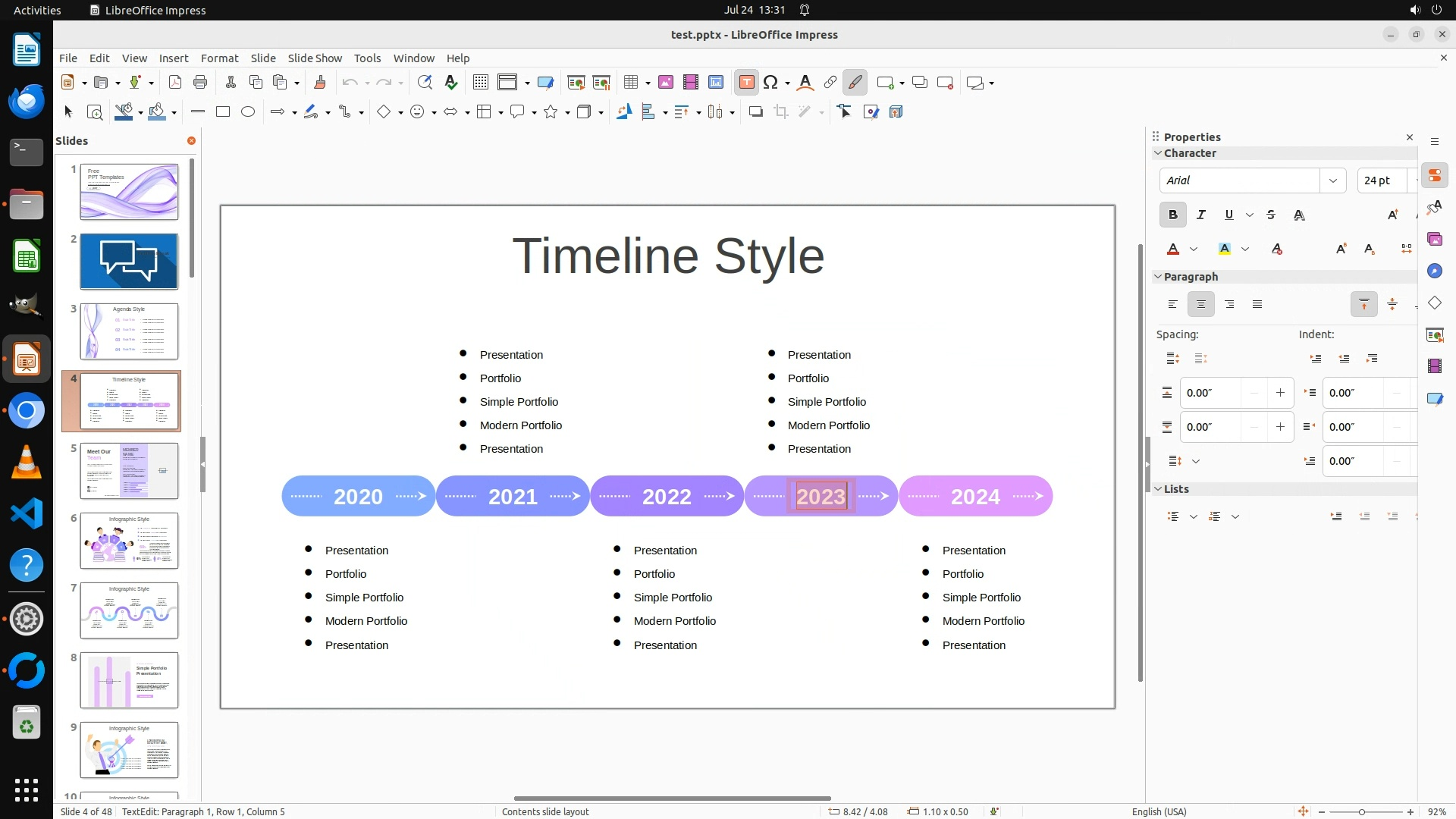Click the Insert Table icon
Image resolution: width=1456 pixels, height=819 pixels.
(x=631, y=83)
